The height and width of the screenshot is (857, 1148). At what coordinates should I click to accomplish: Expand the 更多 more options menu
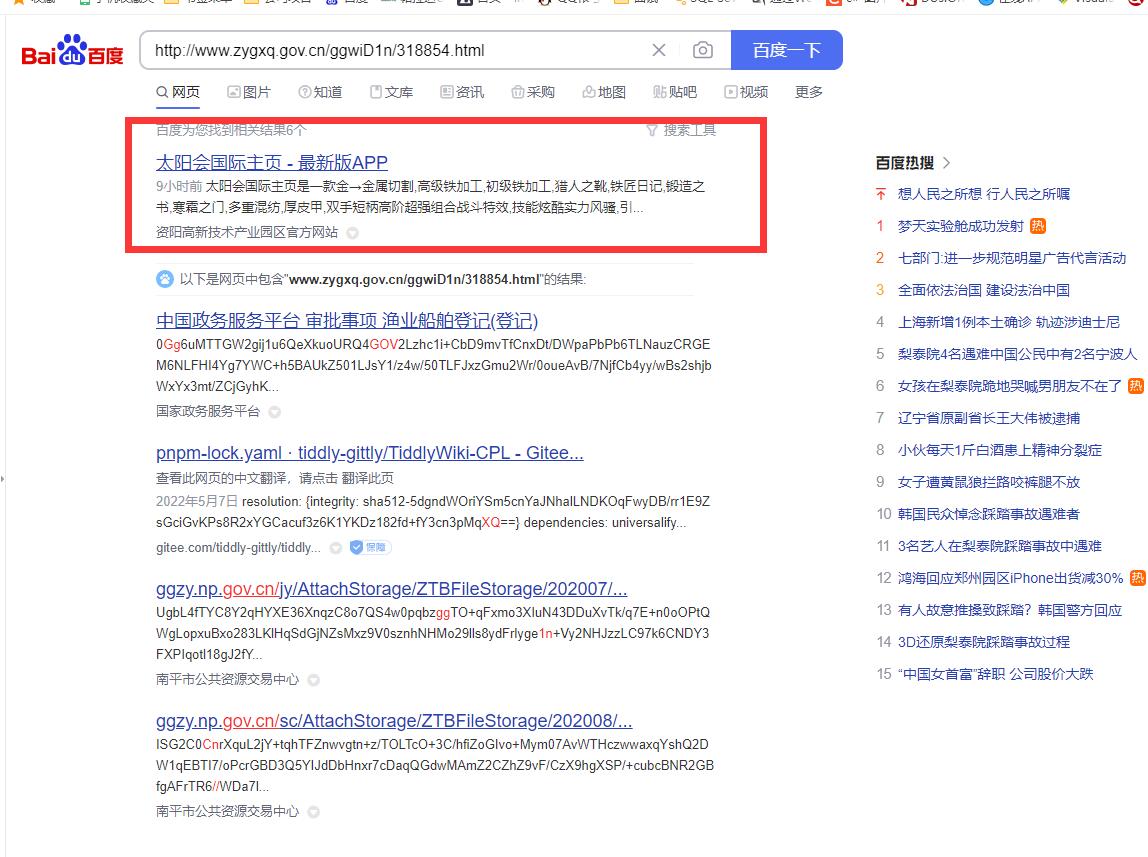(809, 92)
